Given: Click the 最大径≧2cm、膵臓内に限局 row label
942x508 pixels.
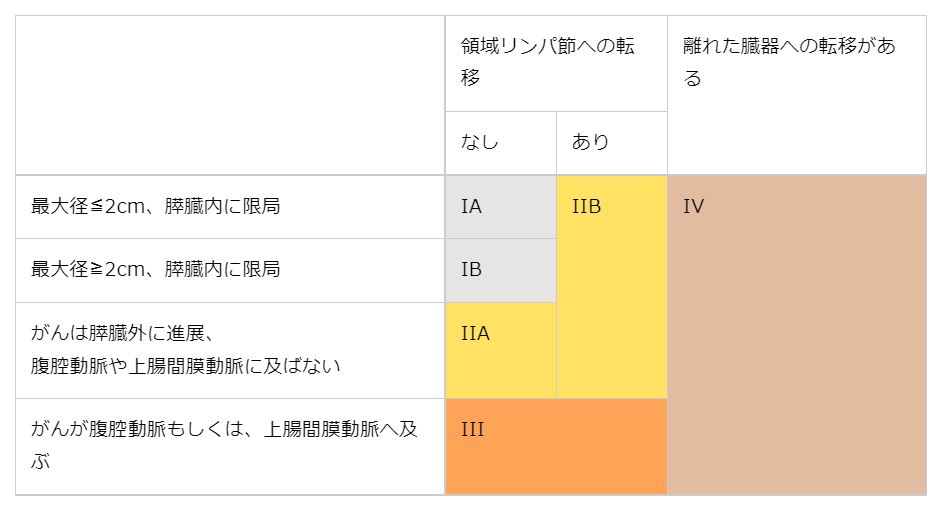Looking at the screenshot, I should [x=155, y=270].
